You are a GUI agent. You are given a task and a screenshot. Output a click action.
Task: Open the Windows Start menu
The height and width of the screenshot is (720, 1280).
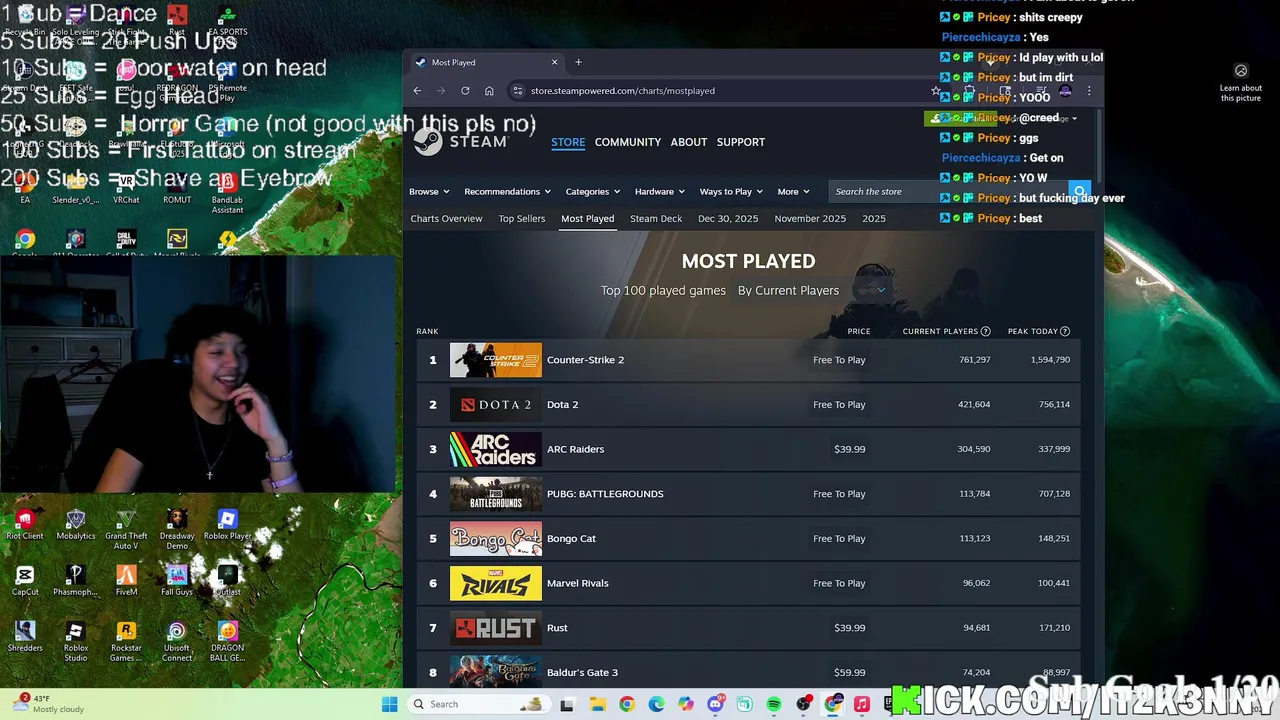tap(390, 704)
